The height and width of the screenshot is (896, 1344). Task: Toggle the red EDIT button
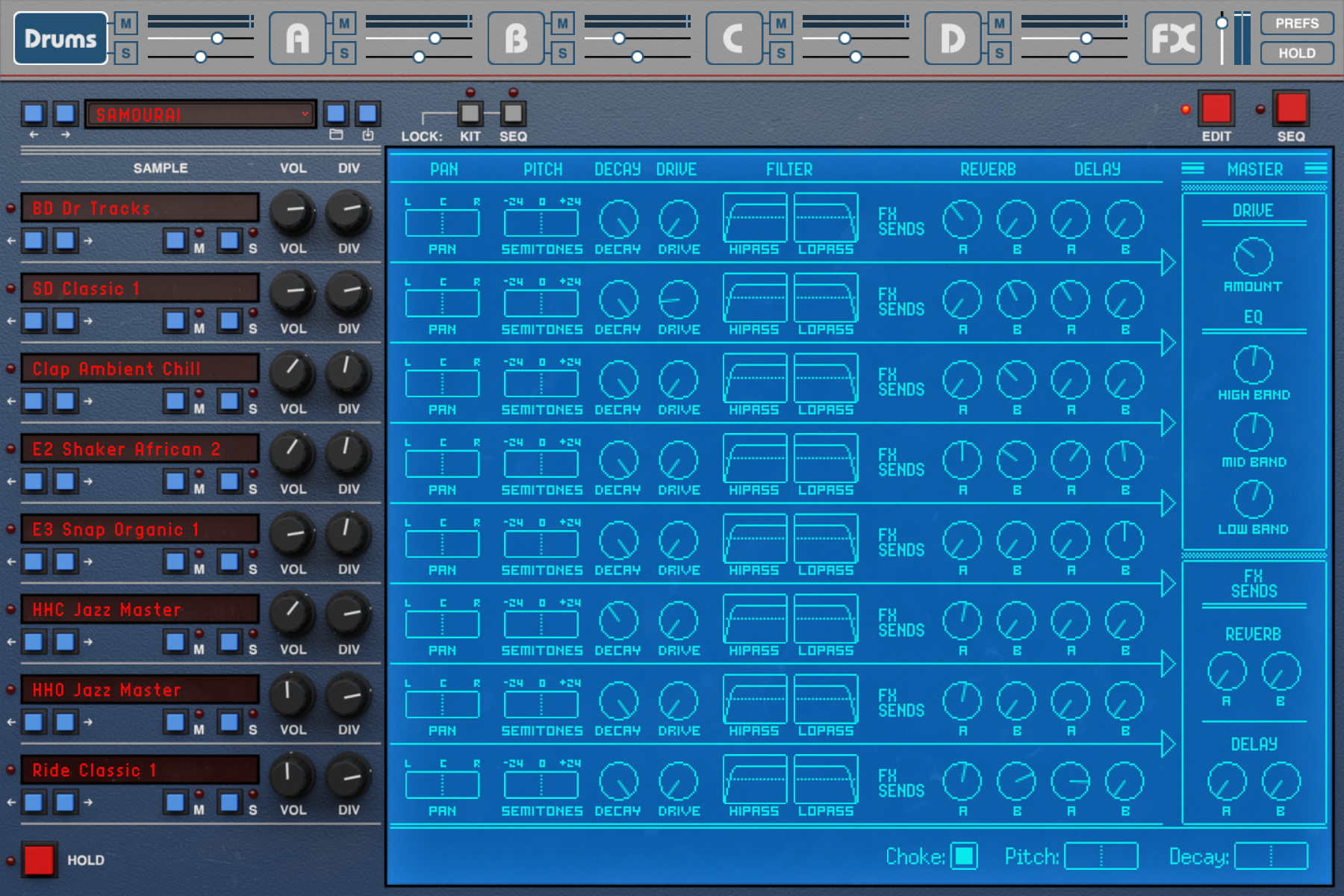click(1216, 109)
